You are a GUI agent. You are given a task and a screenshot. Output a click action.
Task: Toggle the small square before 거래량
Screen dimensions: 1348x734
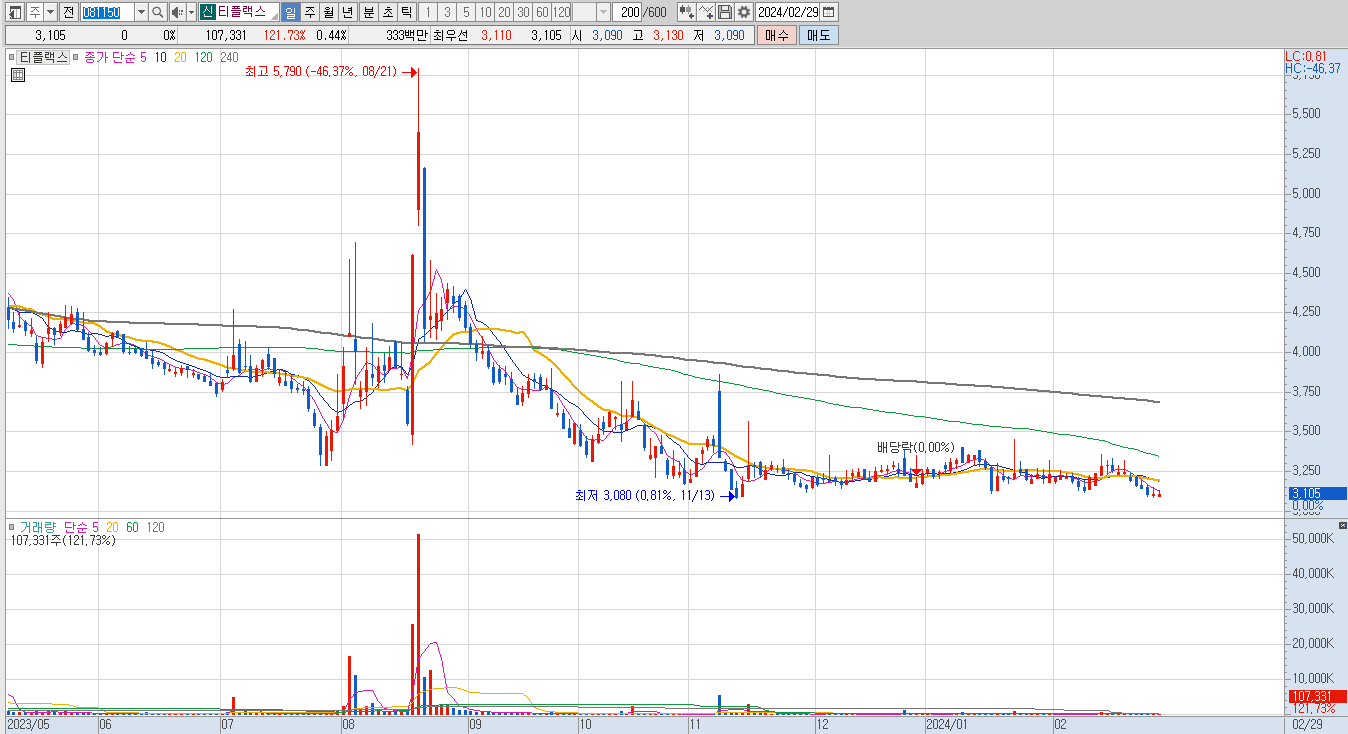13,527
